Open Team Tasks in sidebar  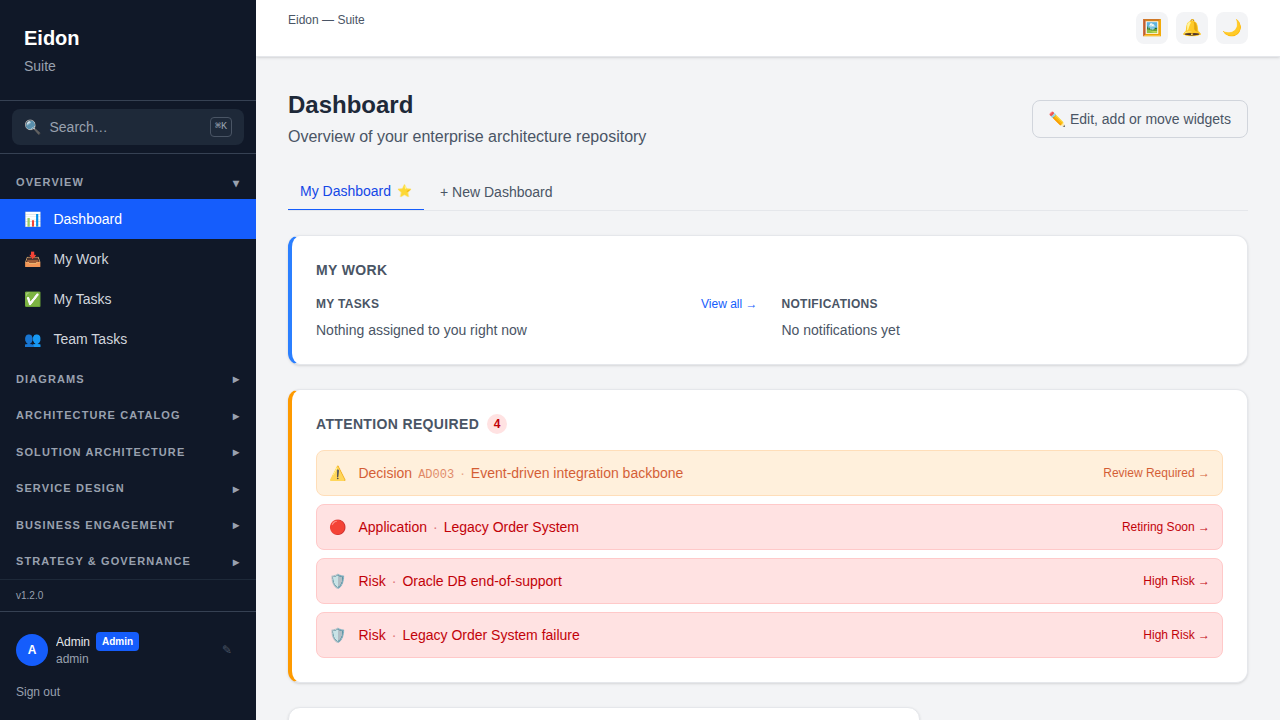tap(128, 339)
